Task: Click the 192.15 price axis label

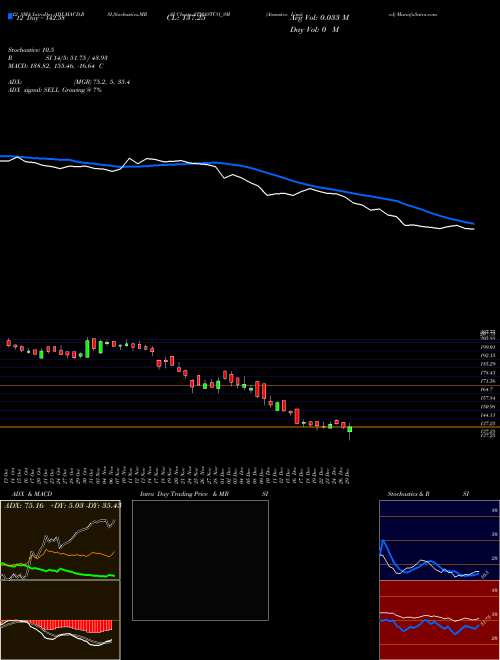Action: (x=488, y=356)
